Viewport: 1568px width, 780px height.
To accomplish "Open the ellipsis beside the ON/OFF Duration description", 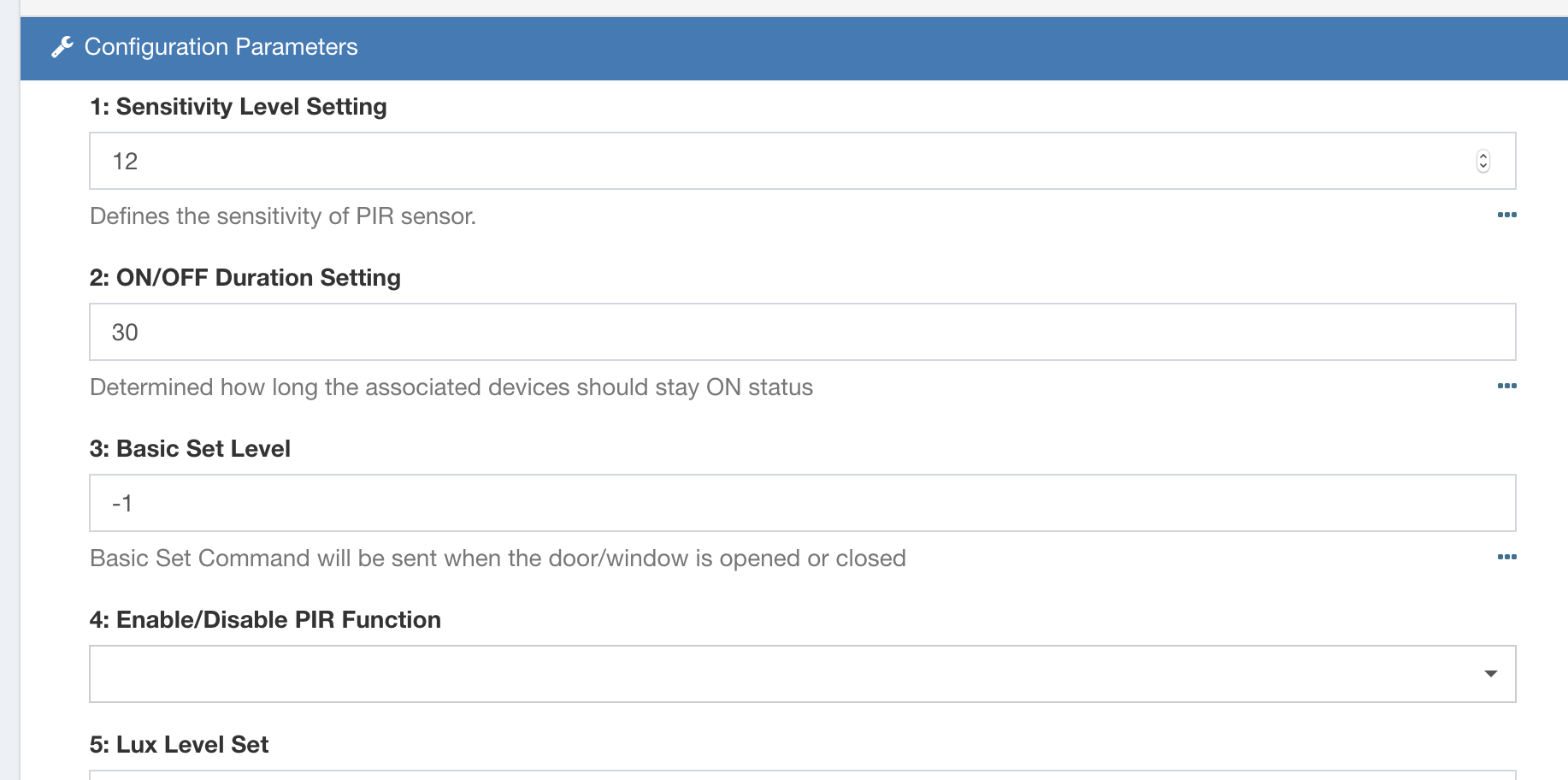I will pyautogui.click(x=1506, y=386).
